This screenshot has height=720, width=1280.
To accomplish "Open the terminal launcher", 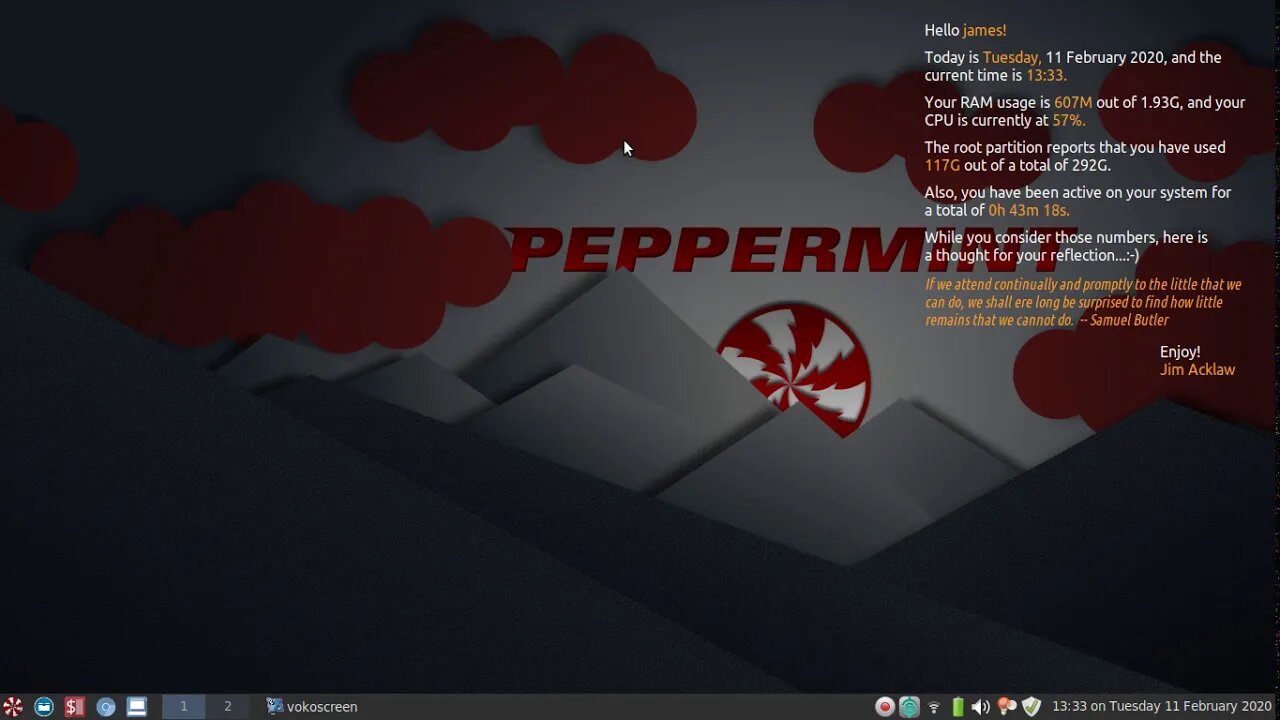I will [x=75, y=707].
